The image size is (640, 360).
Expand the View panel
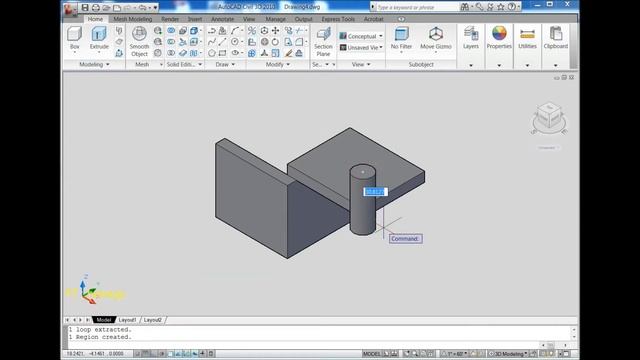[361, 64]
